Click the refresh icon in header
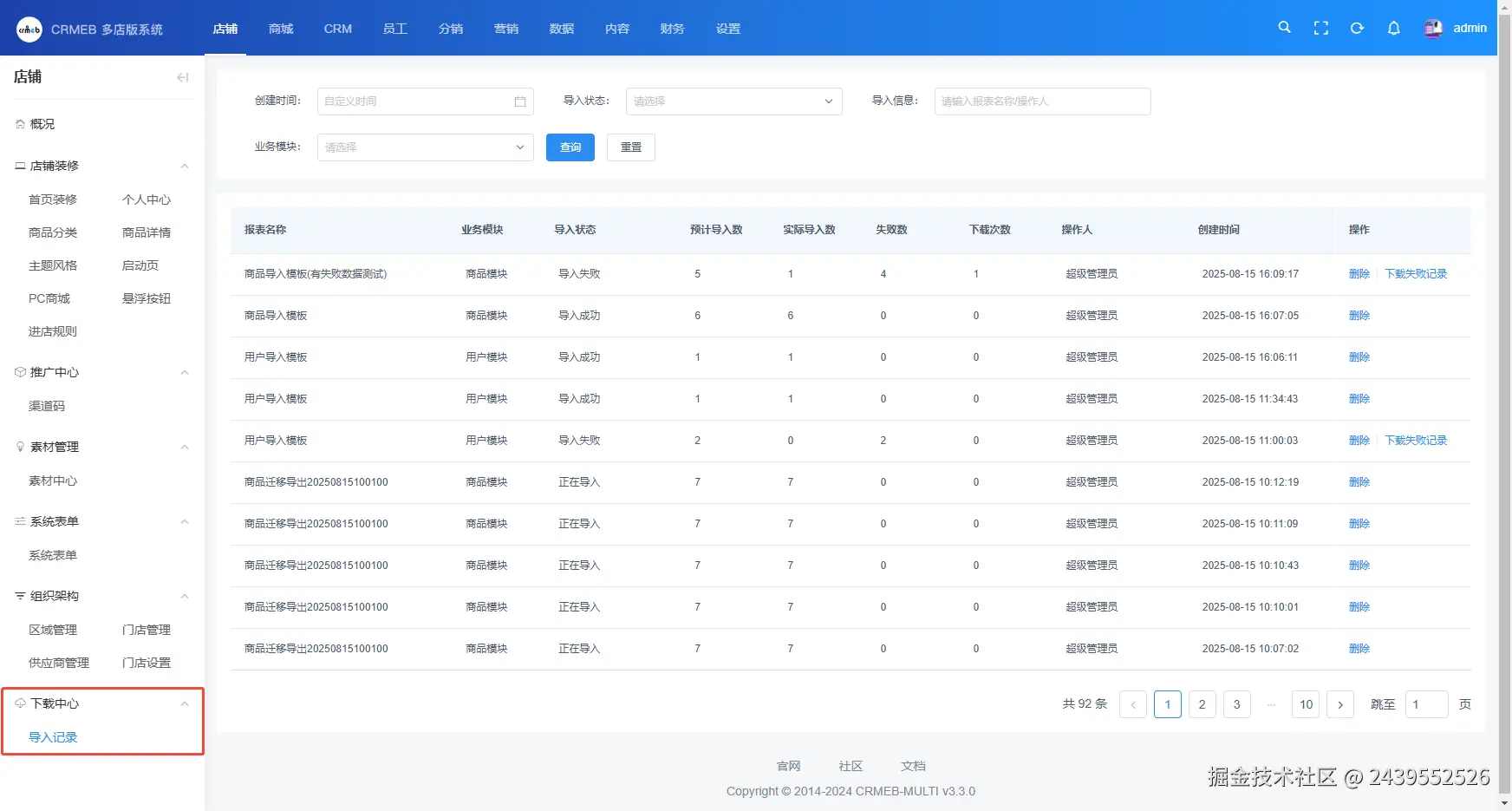Viewport: 1512px width, 811px height. (x=1357, y=28)
